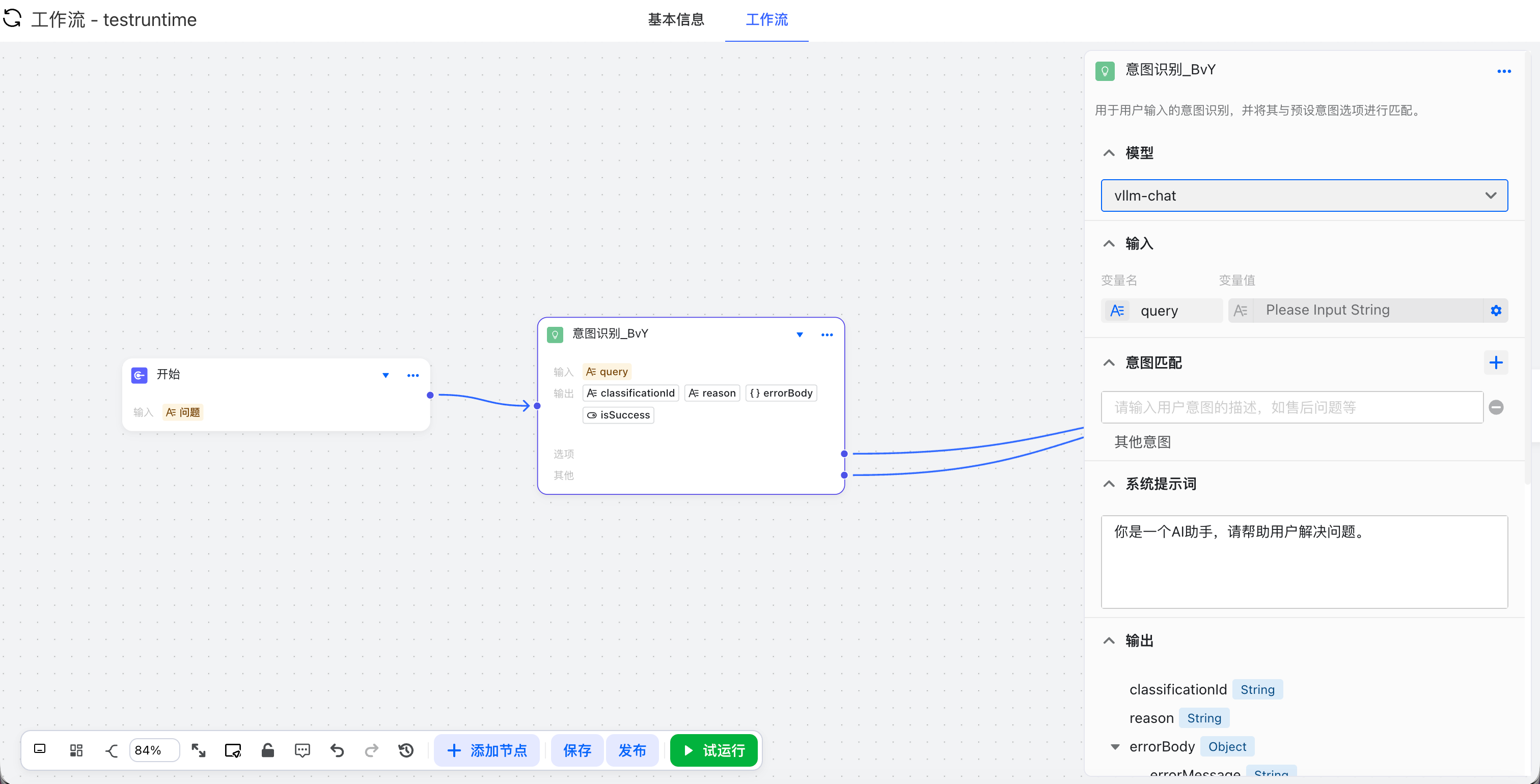Click the intent description input field
The width and height of the screenshot is (1540, 784).
1291,408
